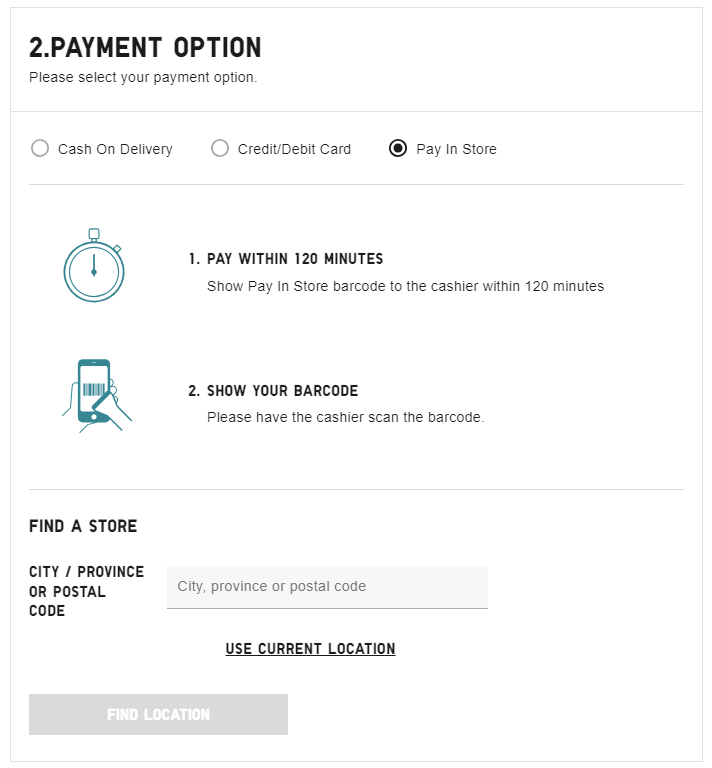This screenshot has height=768, width=712.
Task: Click the phone barcode scan icon
Action: click(96, 395)
